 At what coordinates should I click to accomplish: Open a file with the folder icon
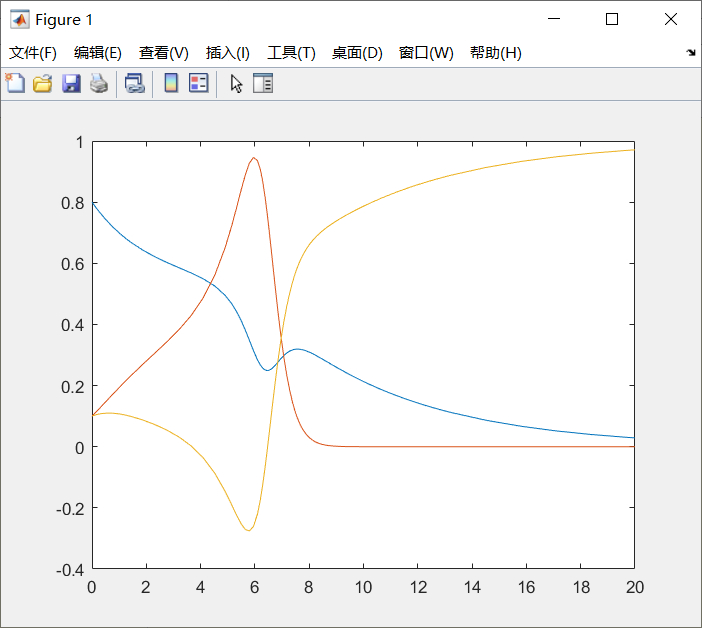point(43,84)
